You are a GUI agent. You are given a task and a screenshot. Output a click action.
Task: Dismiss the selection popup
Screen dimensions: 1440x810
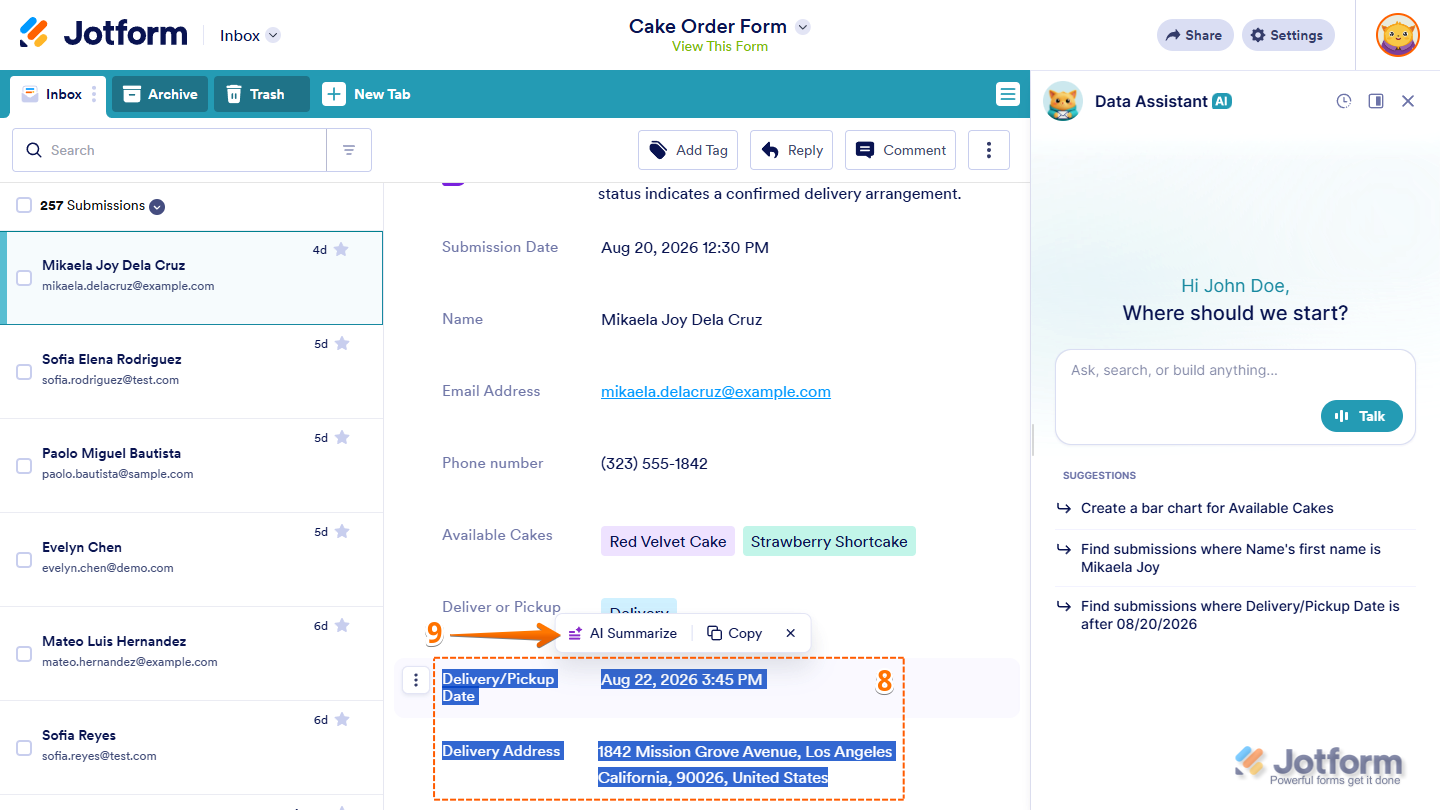790,633
